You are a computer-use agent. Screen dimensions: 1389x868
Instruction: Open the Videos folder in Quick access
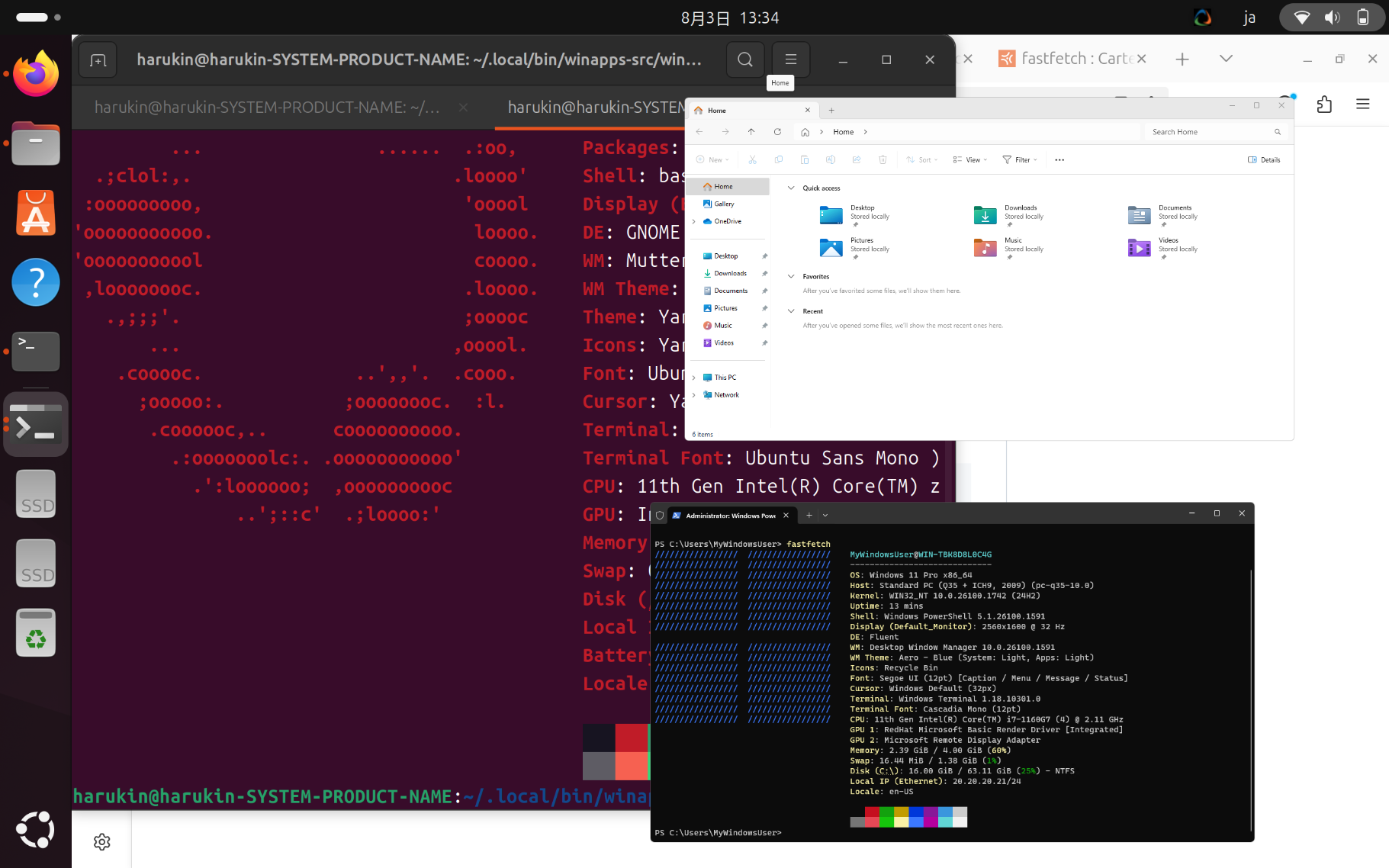point(1163,248)
